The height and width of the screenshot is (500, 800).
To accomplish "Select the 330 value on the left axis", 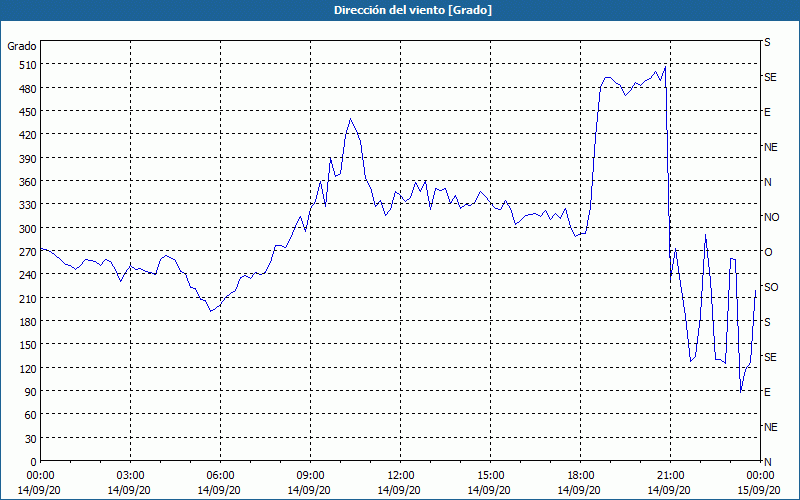I will [x=28, y=205].
